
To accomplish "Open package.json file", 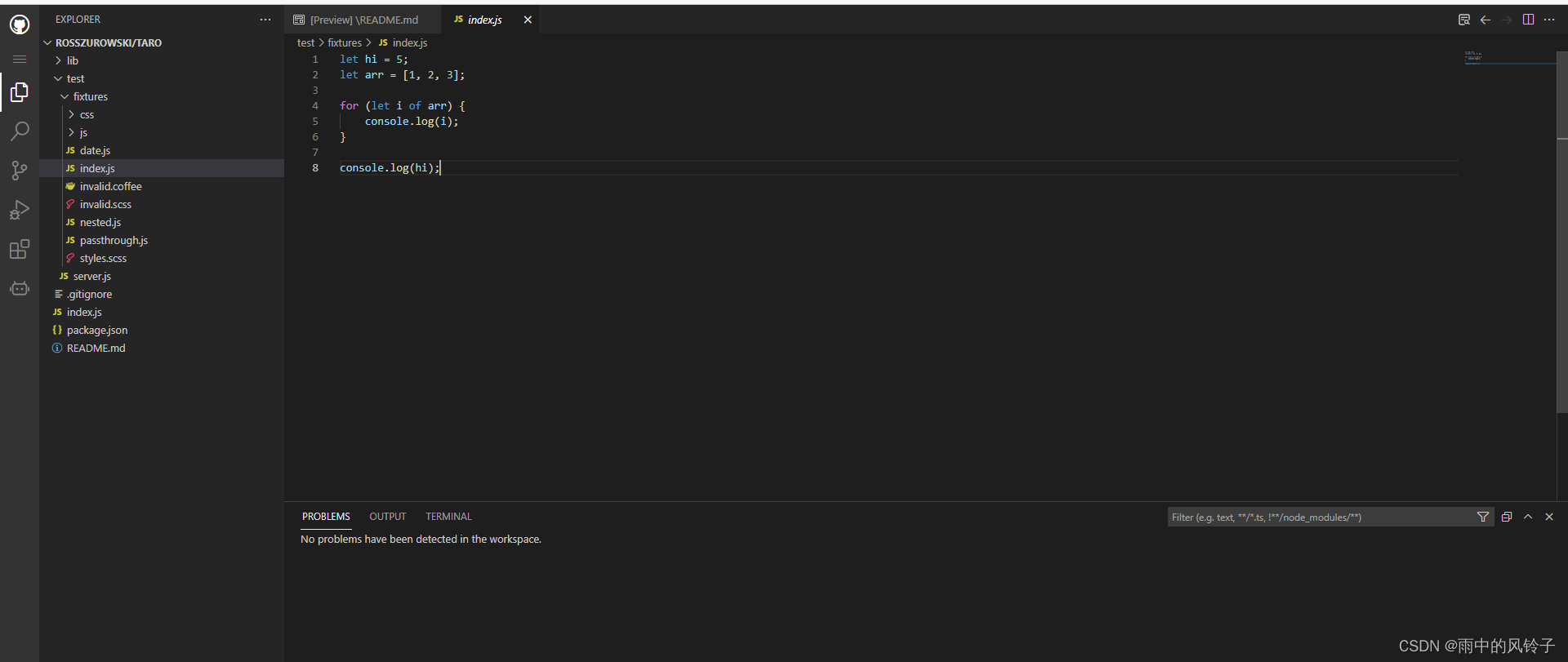I will pyautogui.click(x=162, y=330).
